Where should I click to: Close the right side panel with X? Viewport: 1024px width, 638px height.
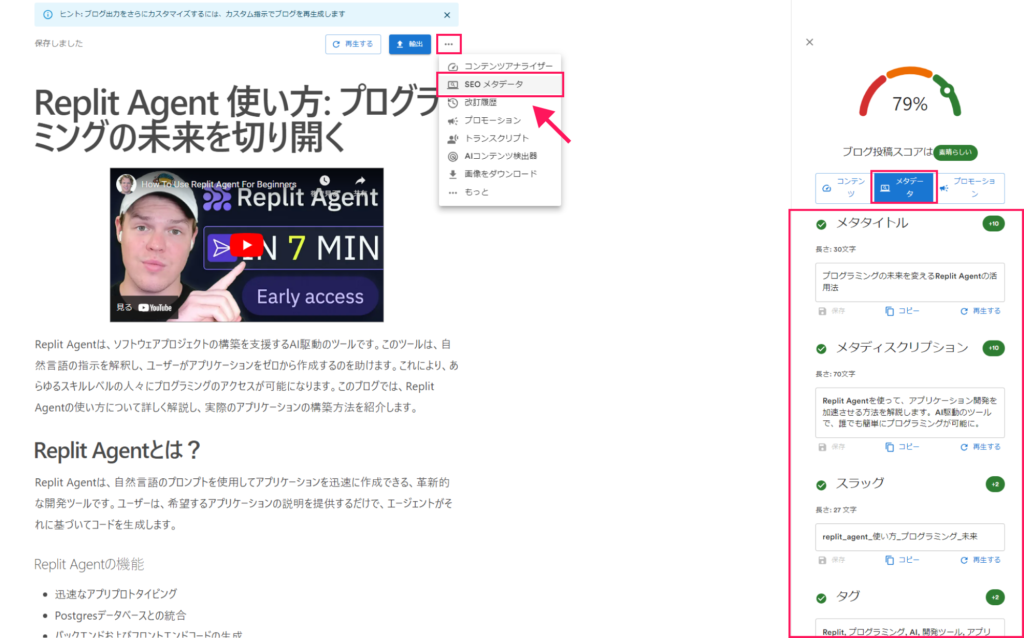(810, 42)
